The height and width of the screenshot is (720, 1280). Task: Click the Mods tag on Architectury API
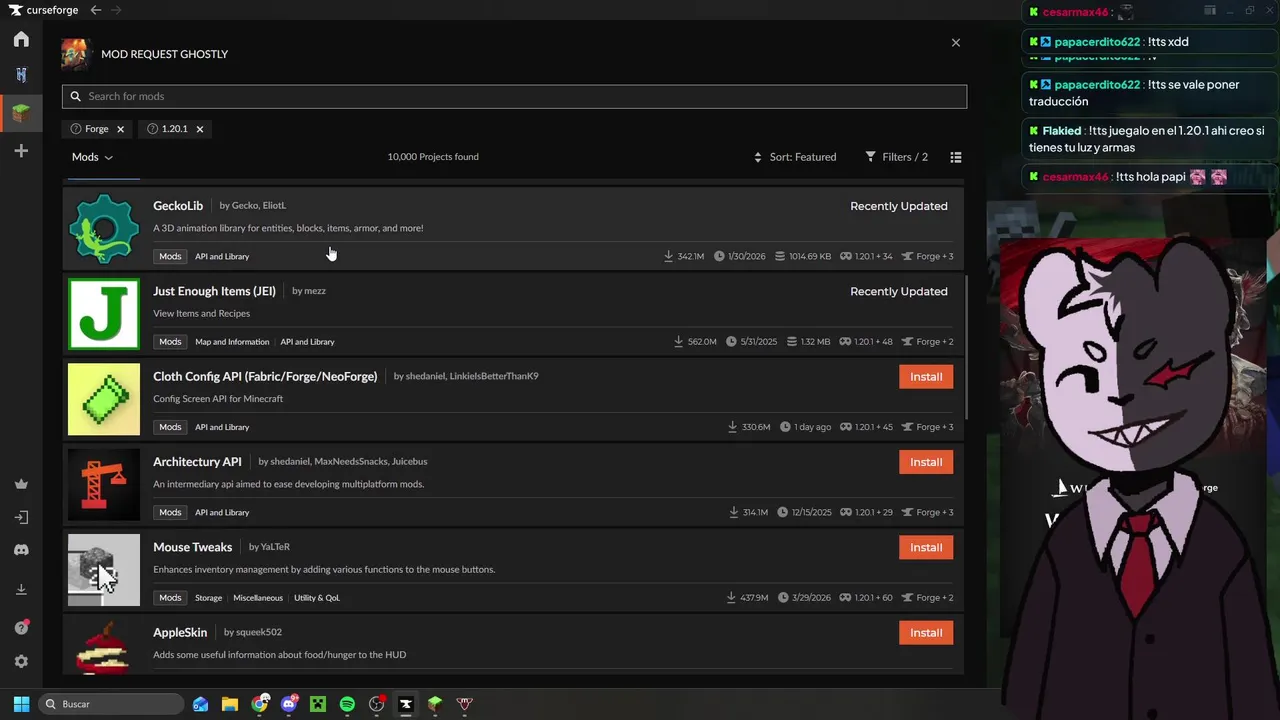(x=170, y=512)
